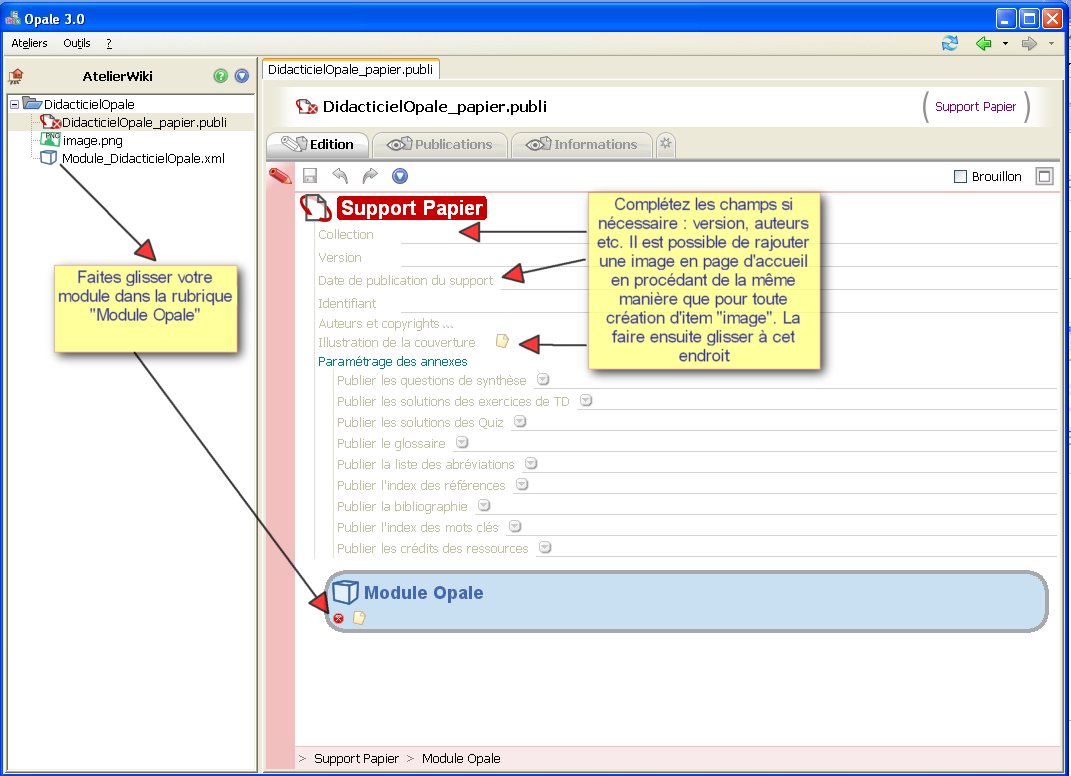1071x776 pixels.
Task: Click the red error icon in Module Opale
Action: [339, 618]
